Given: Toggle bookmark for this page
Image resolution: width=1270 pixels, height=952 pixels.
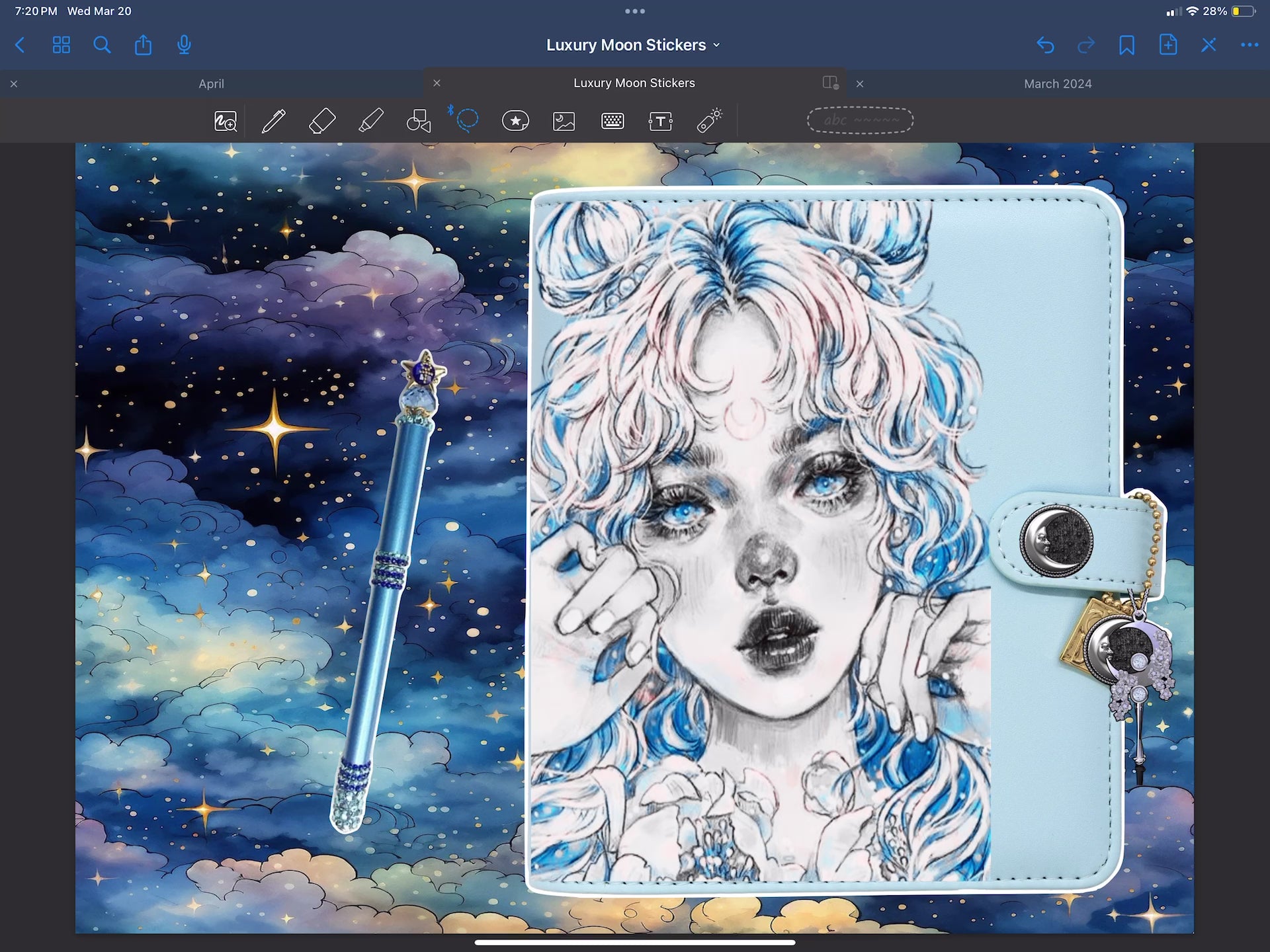Looking at the screenshot, I should [x=1126, y=45].
